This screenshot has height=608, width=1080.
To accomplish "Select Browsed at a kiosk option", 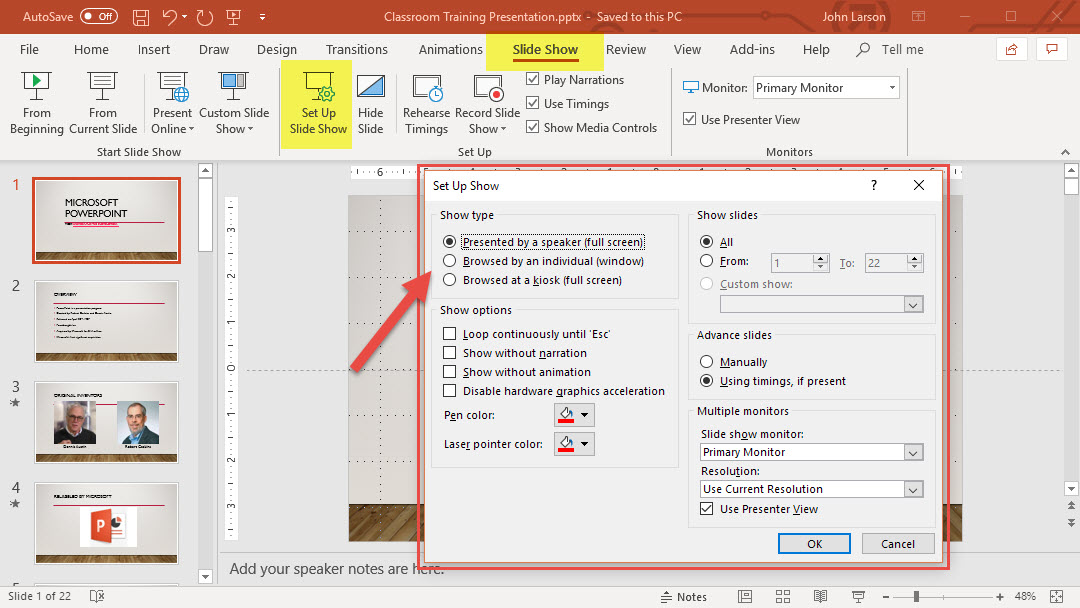I will click(450, 280).
